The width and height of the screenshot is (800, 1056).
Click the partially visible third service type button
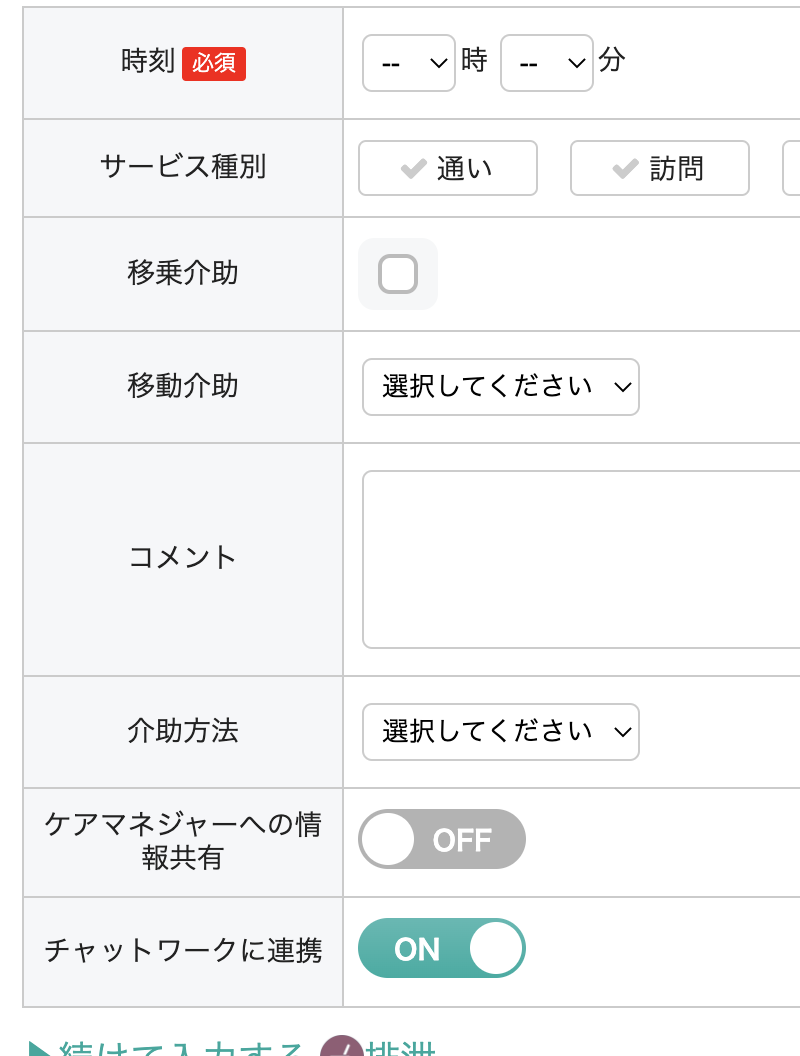pos(791,168)
